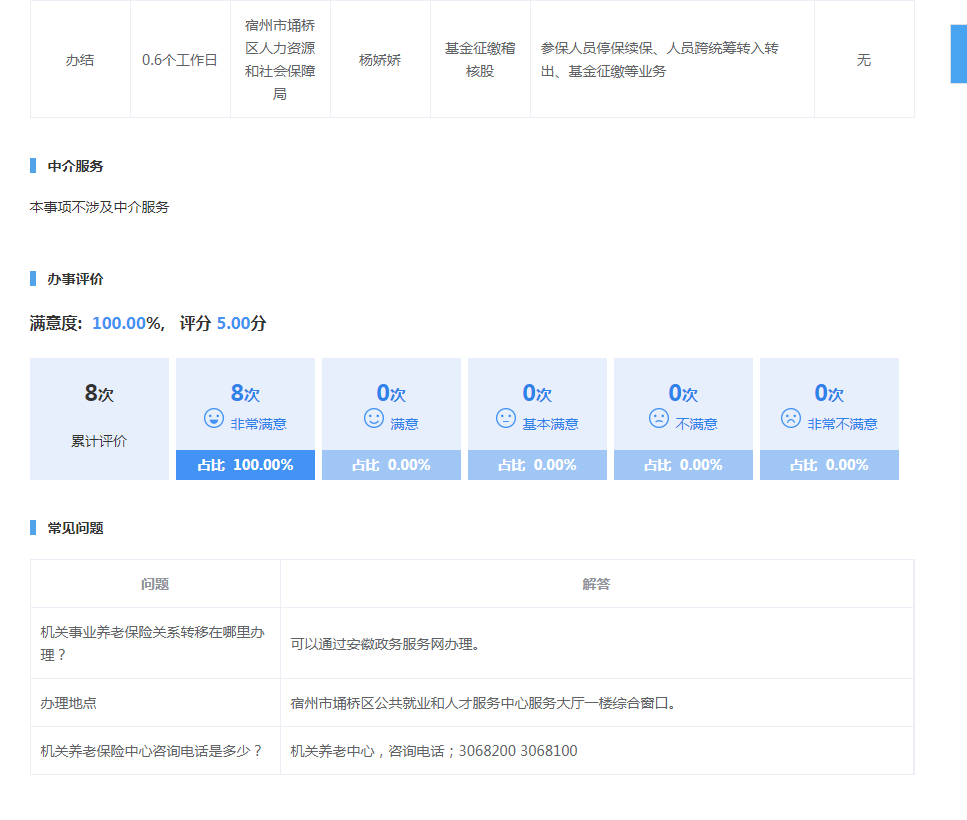Click the 占比 0.00% bar under 满意
This screenshot has width=967, height=820.
tap(391, 465)
